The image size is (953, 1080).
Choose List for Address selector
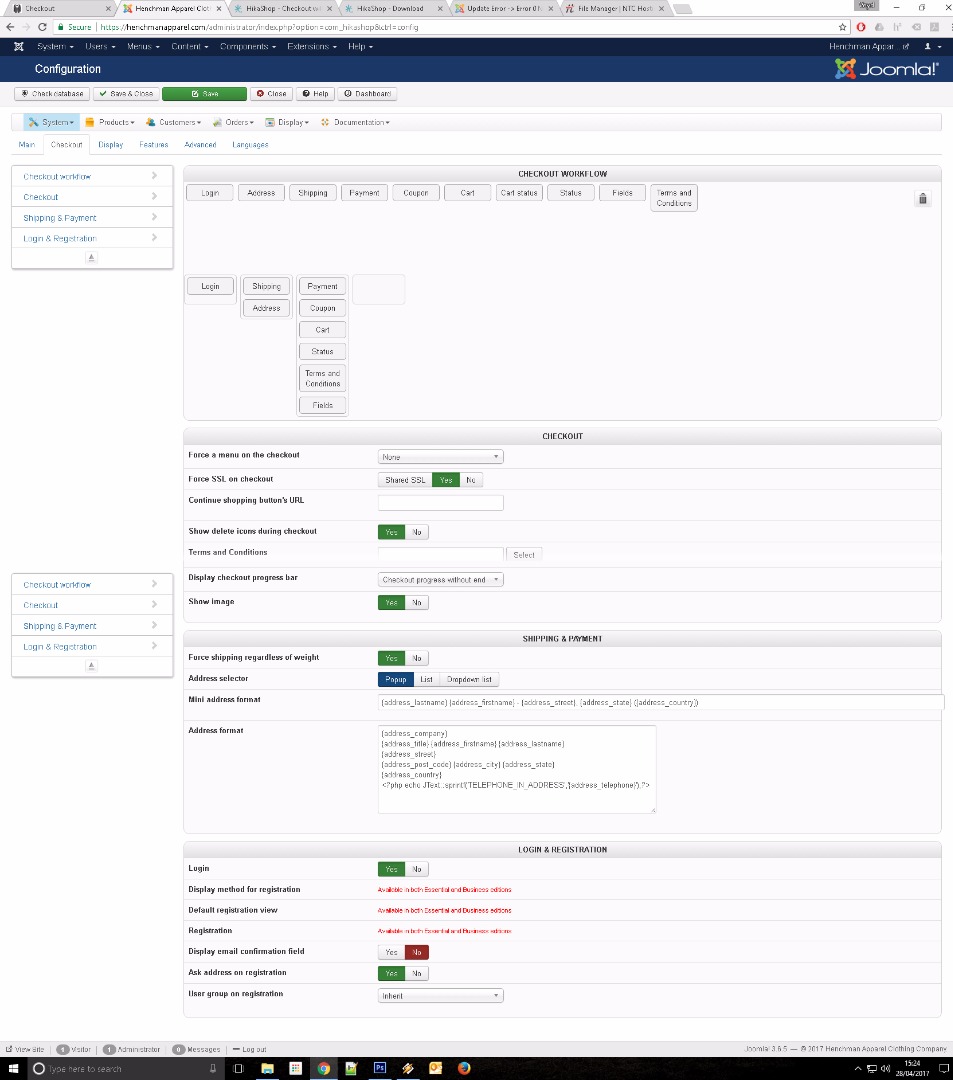click(x=426, y=679)
